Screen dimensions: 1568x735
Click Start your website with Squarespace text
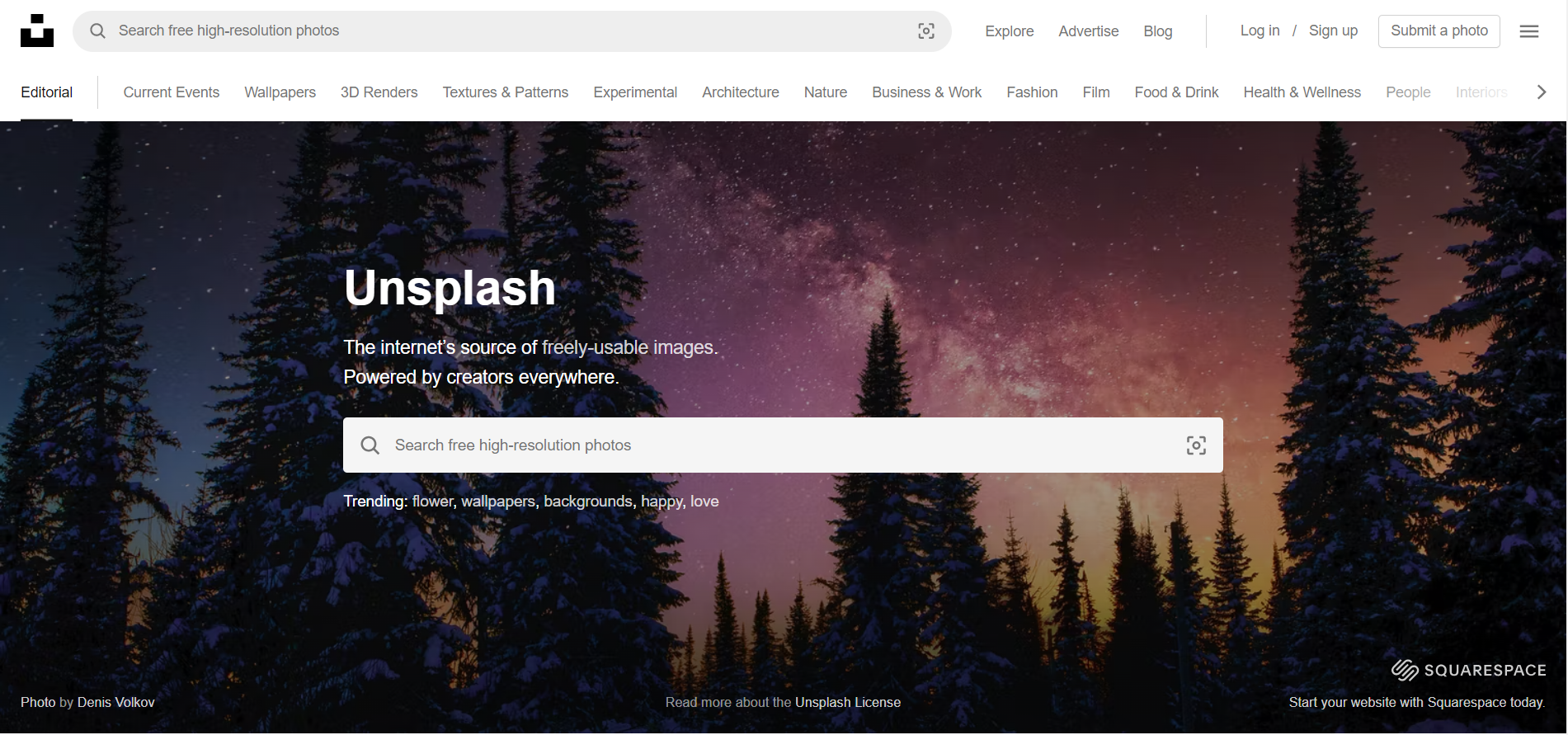pyautogui.click(x=1417, y=703)
